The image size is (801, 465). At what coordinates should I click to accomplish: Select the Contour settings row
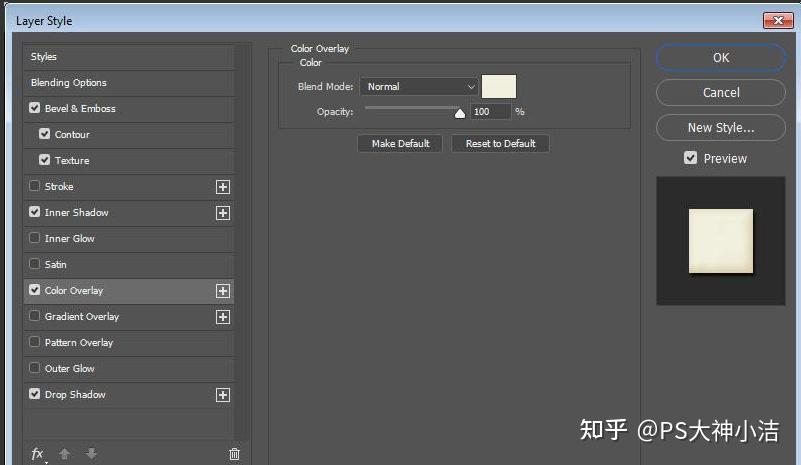129,135
